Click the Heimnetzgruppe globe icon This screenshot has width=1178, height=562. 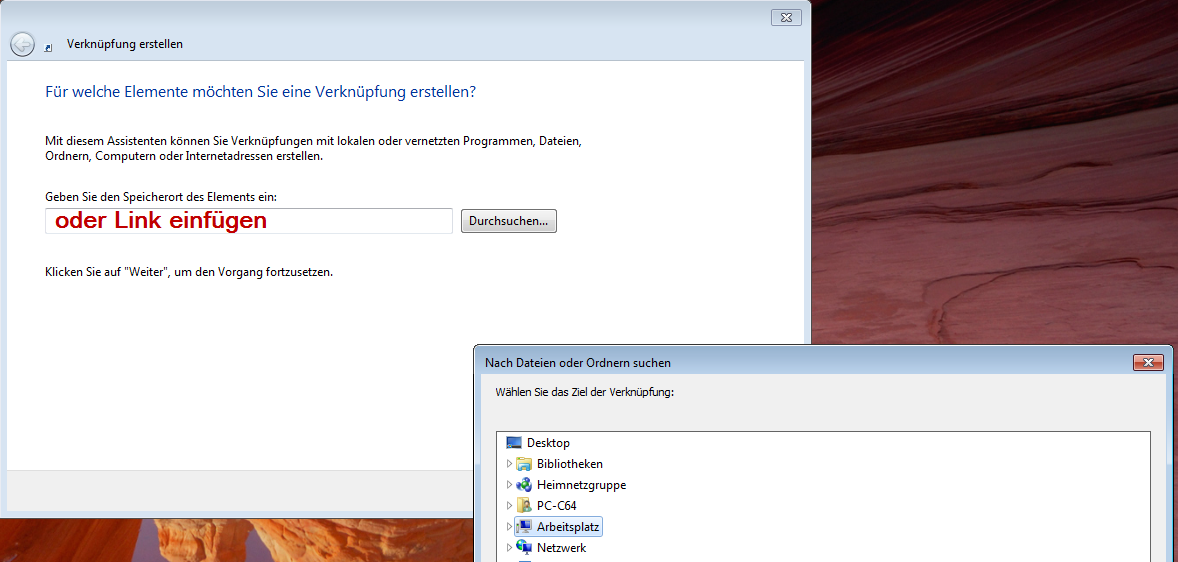pyautogui.click(x=524, y=485)
